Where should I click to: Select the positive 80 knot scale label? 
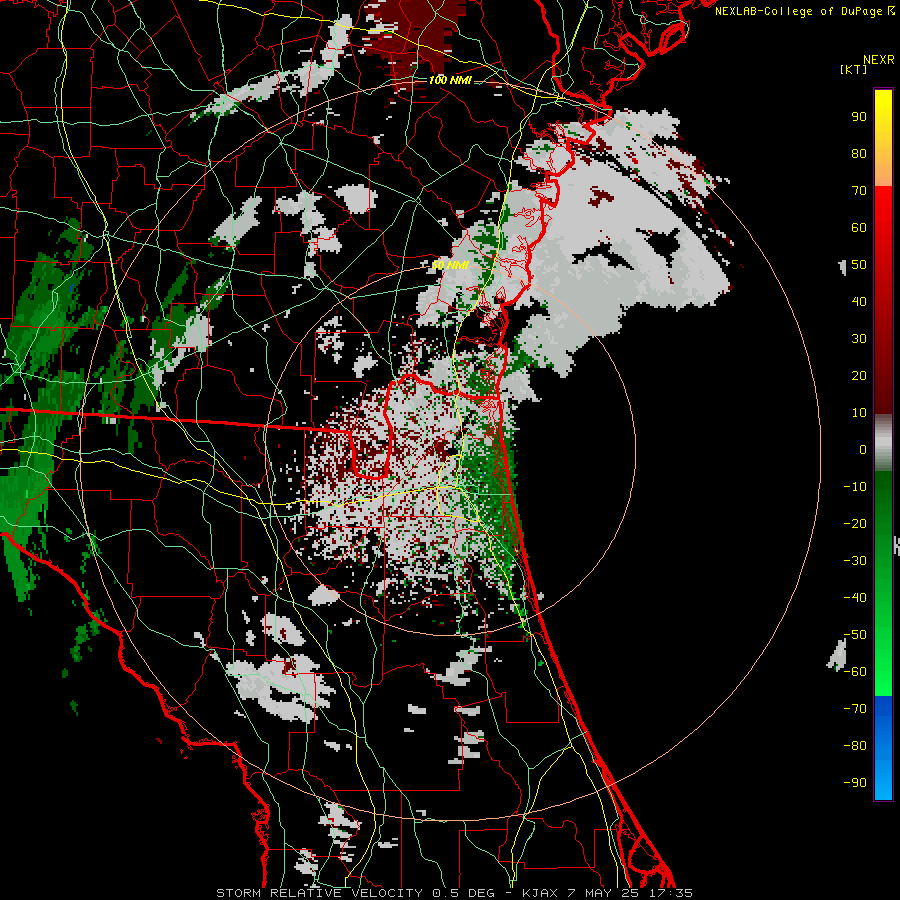point(859,154)
